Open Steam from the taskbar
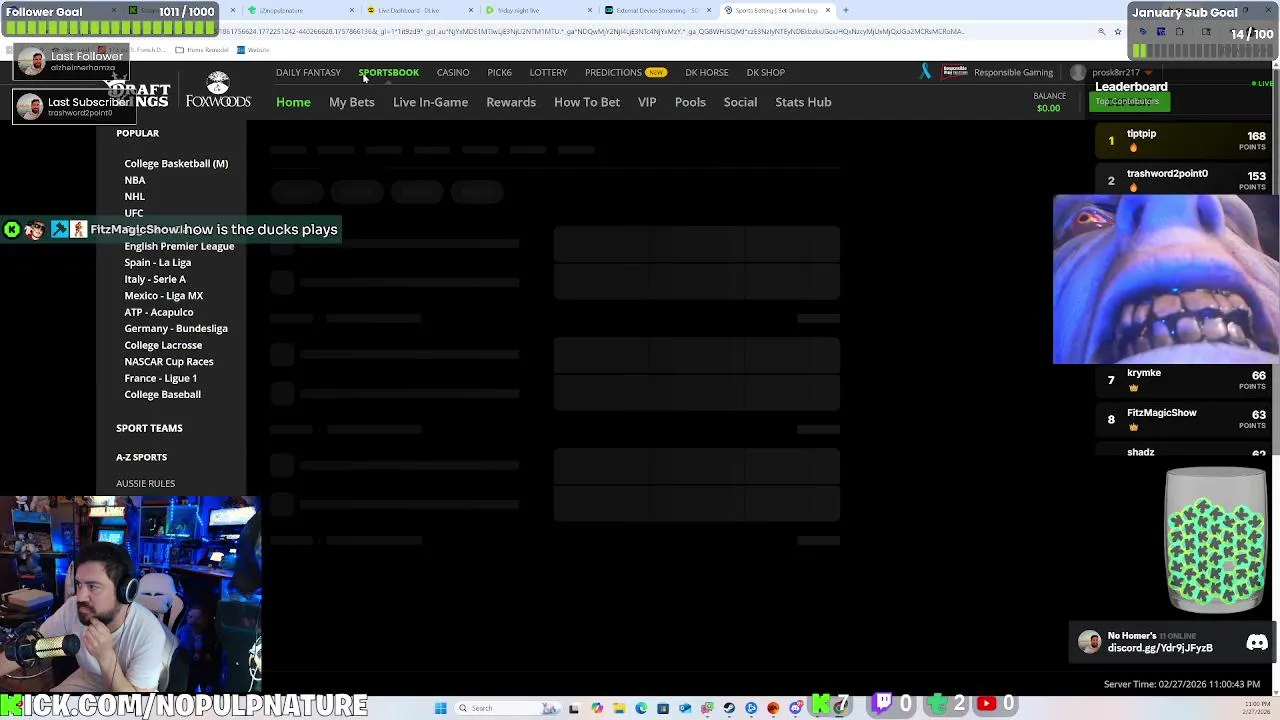 (x=729, y=708)
